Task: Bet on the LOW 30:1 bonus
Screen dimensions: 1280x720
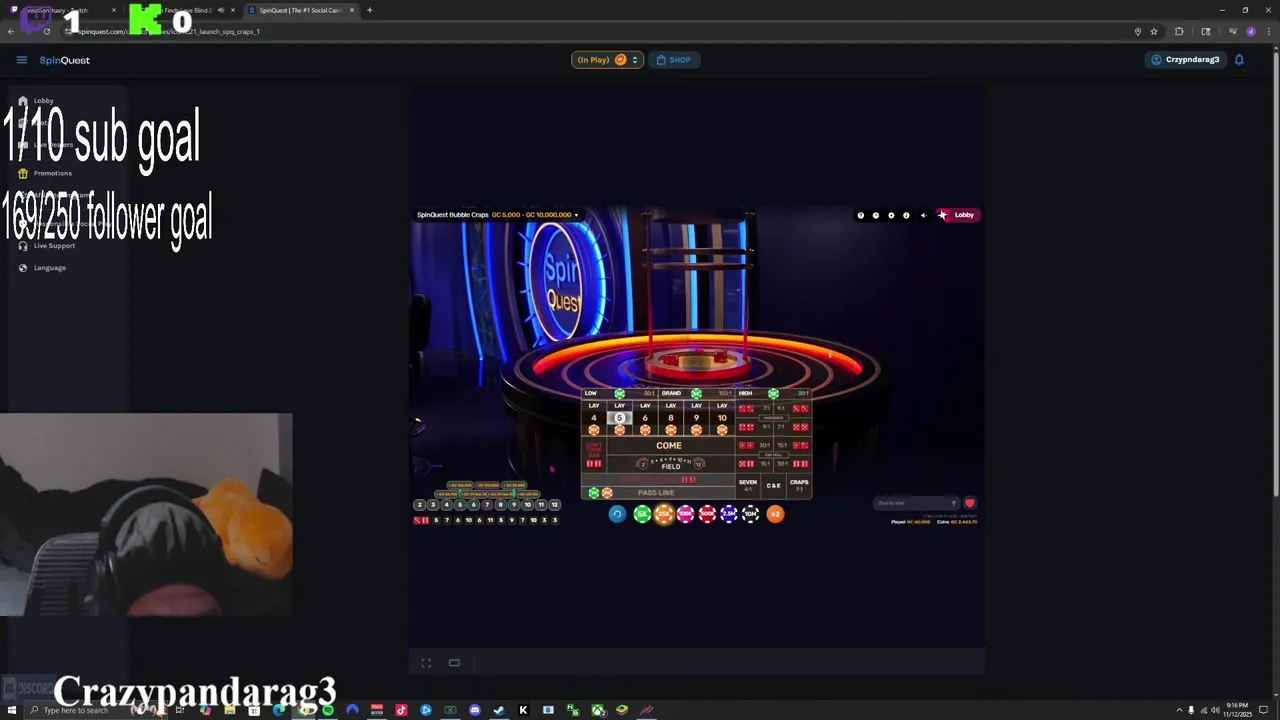Action: [x=621, y=394]
